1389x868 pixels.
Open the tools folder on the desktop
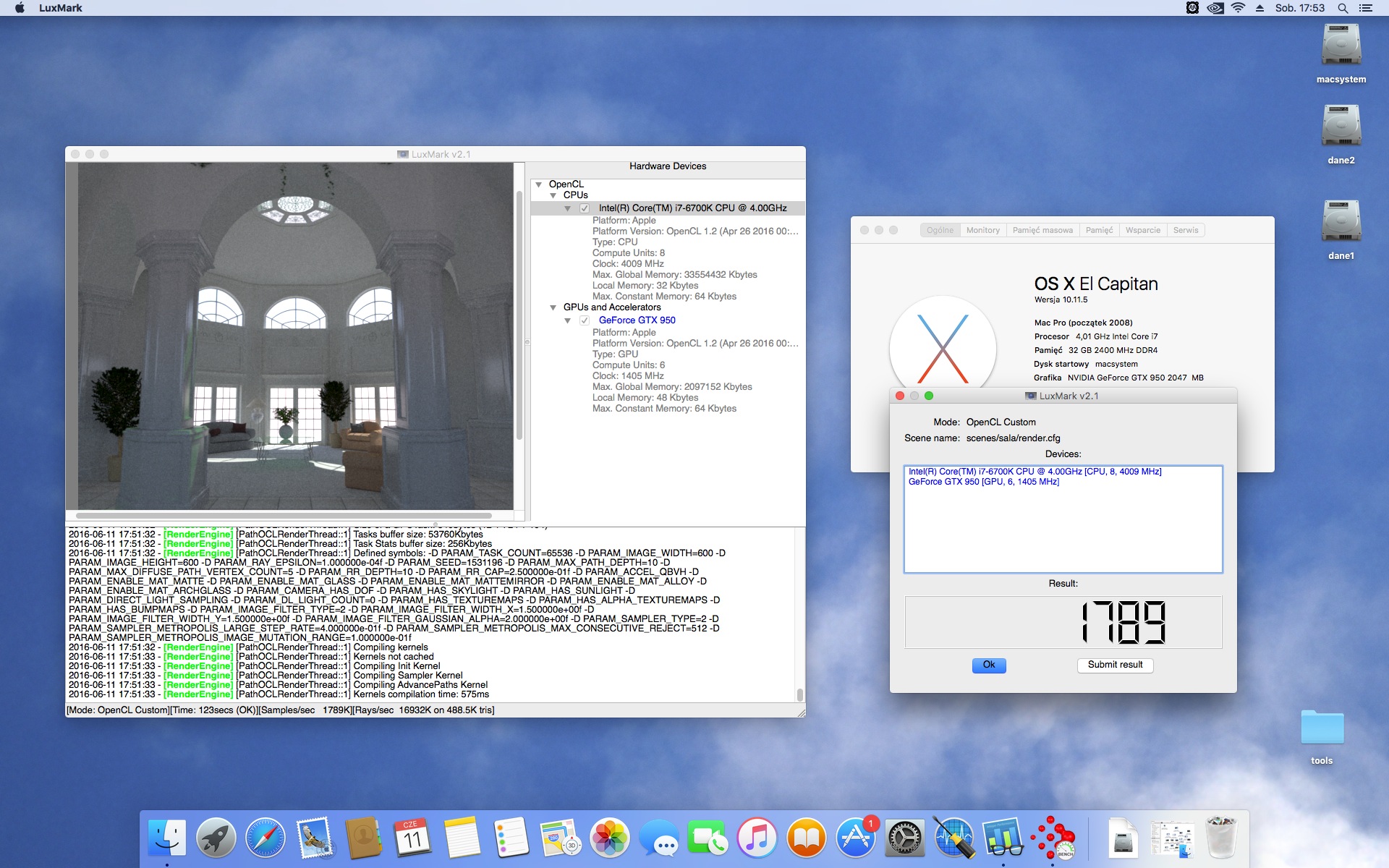pos(1322,728)
